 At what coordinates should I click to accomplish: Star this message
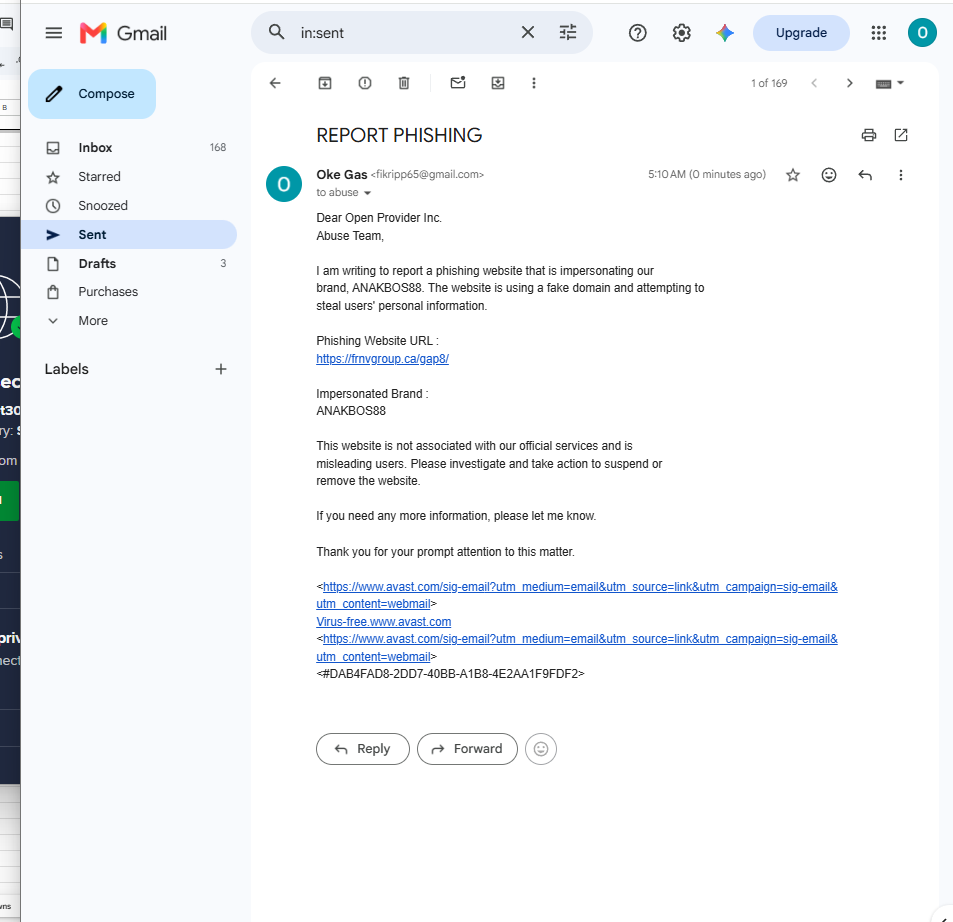793,175
